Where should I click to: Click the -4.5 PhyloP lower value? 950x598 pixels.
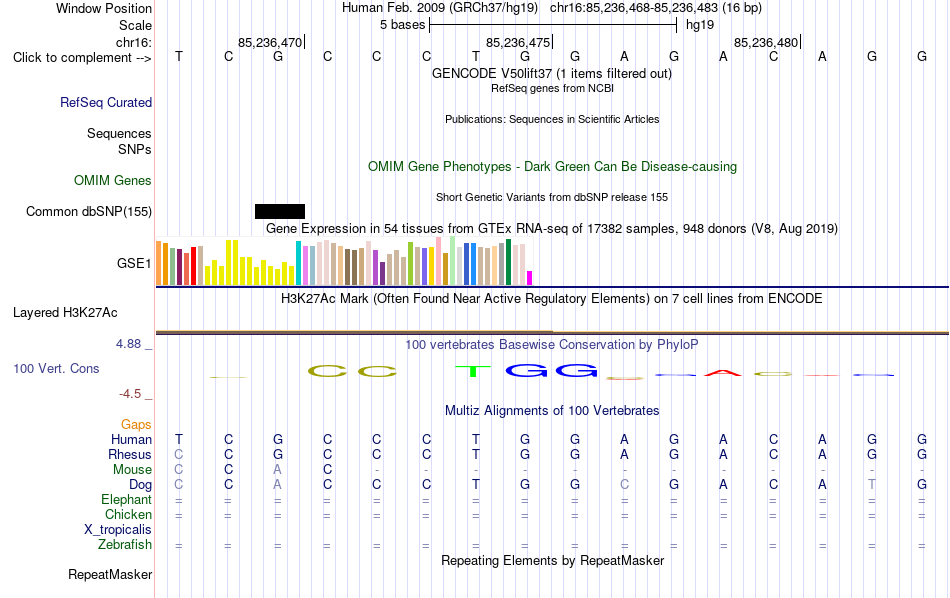click(130, 394)
